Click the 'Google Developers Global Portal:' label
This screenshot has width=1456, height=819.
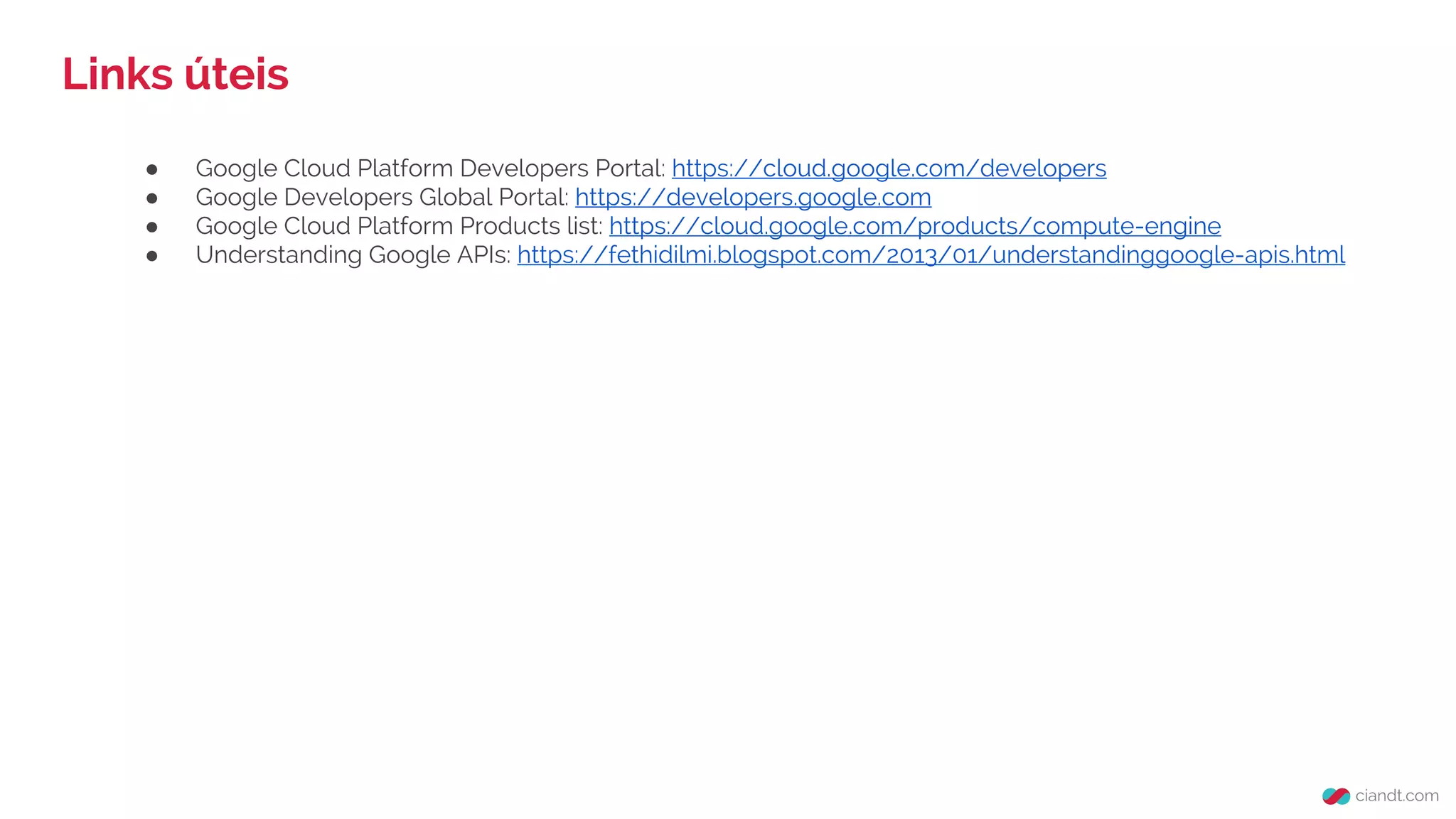pyautogui.click(x=382, y=197)
